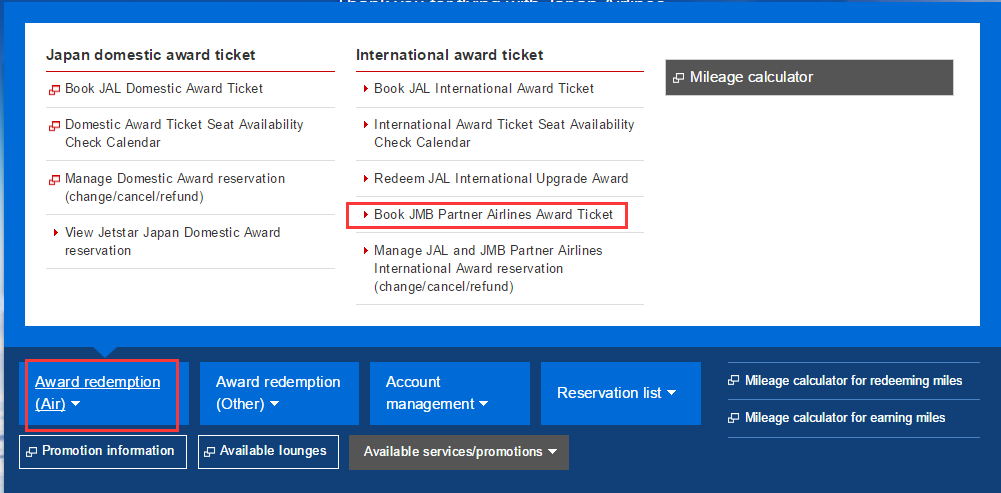The width and height of the screenshot is (1001, 493).
Task: Click the icon before Domestic Award Ticket Seat Availability
Action: 54,126
